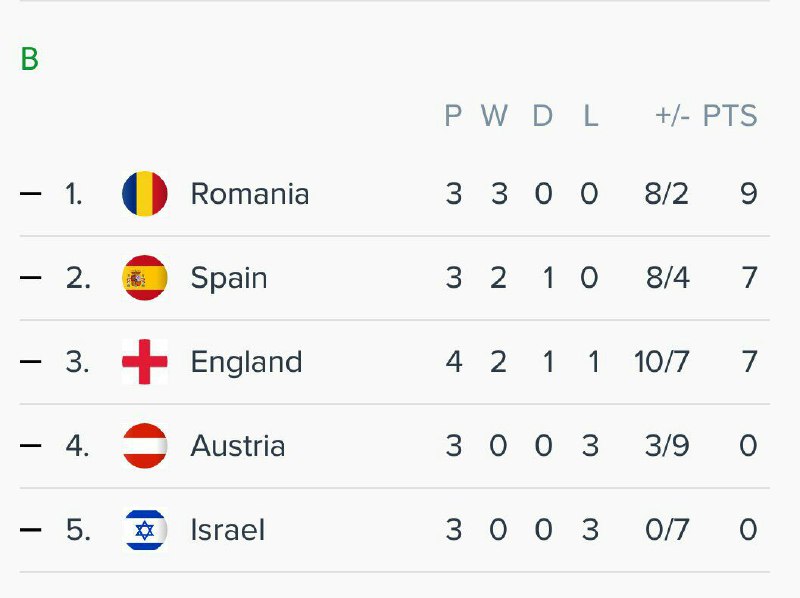Viewport: 800px width, 598px height.
Task: Open the Spain team link
Action: (x=228, y=278)
